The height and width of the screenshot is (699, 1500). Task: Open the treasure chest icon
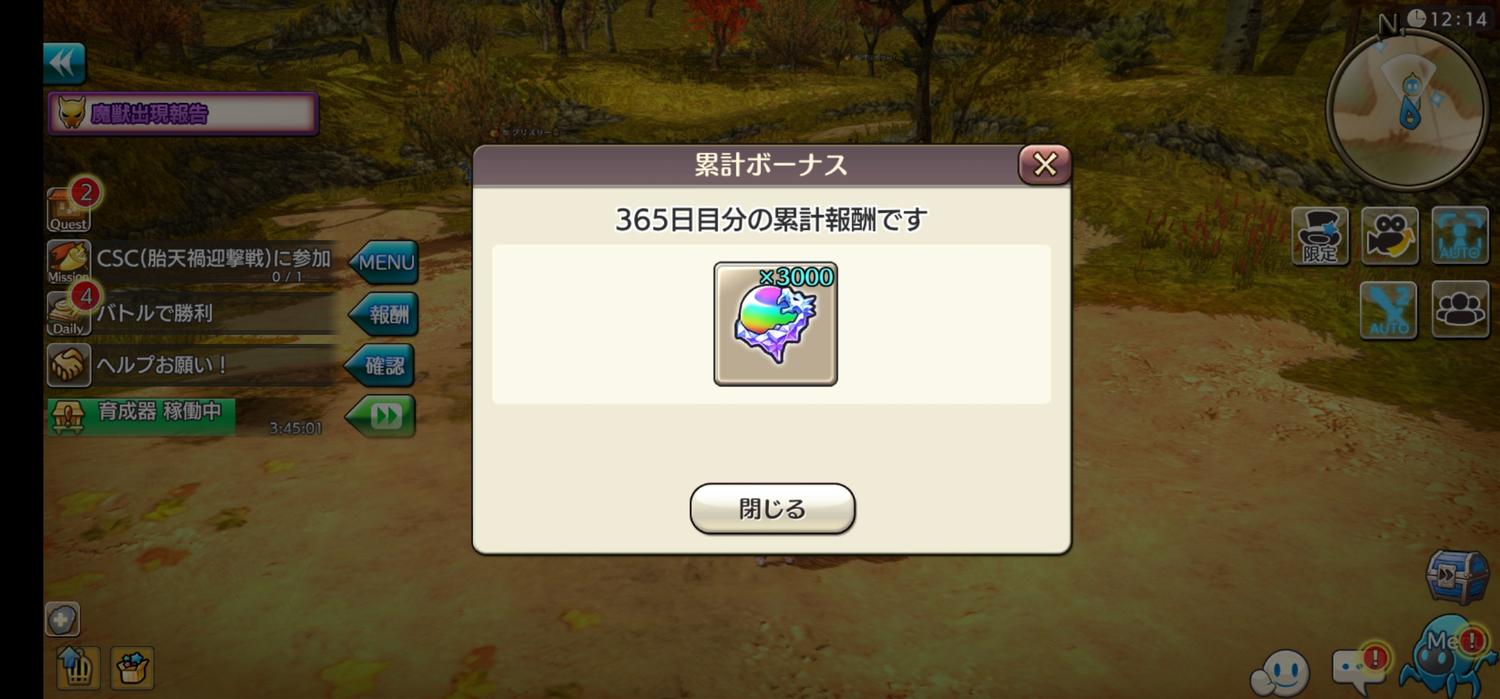click(1458, 577)
